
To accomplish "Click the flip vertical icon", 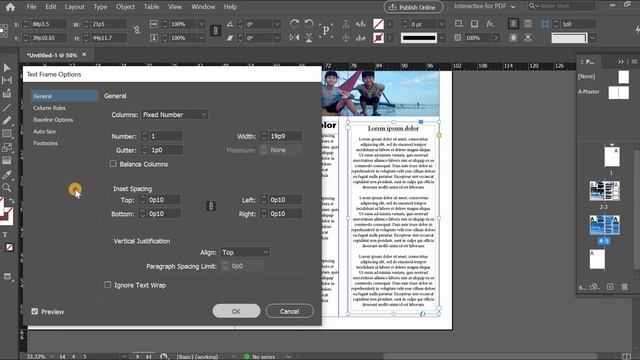I will coord(309,38).
